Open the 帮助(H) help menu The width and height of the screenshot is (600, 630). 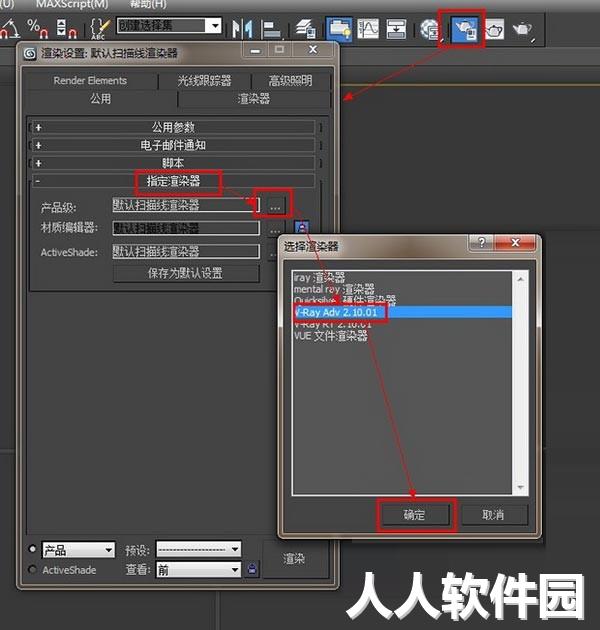148,4
